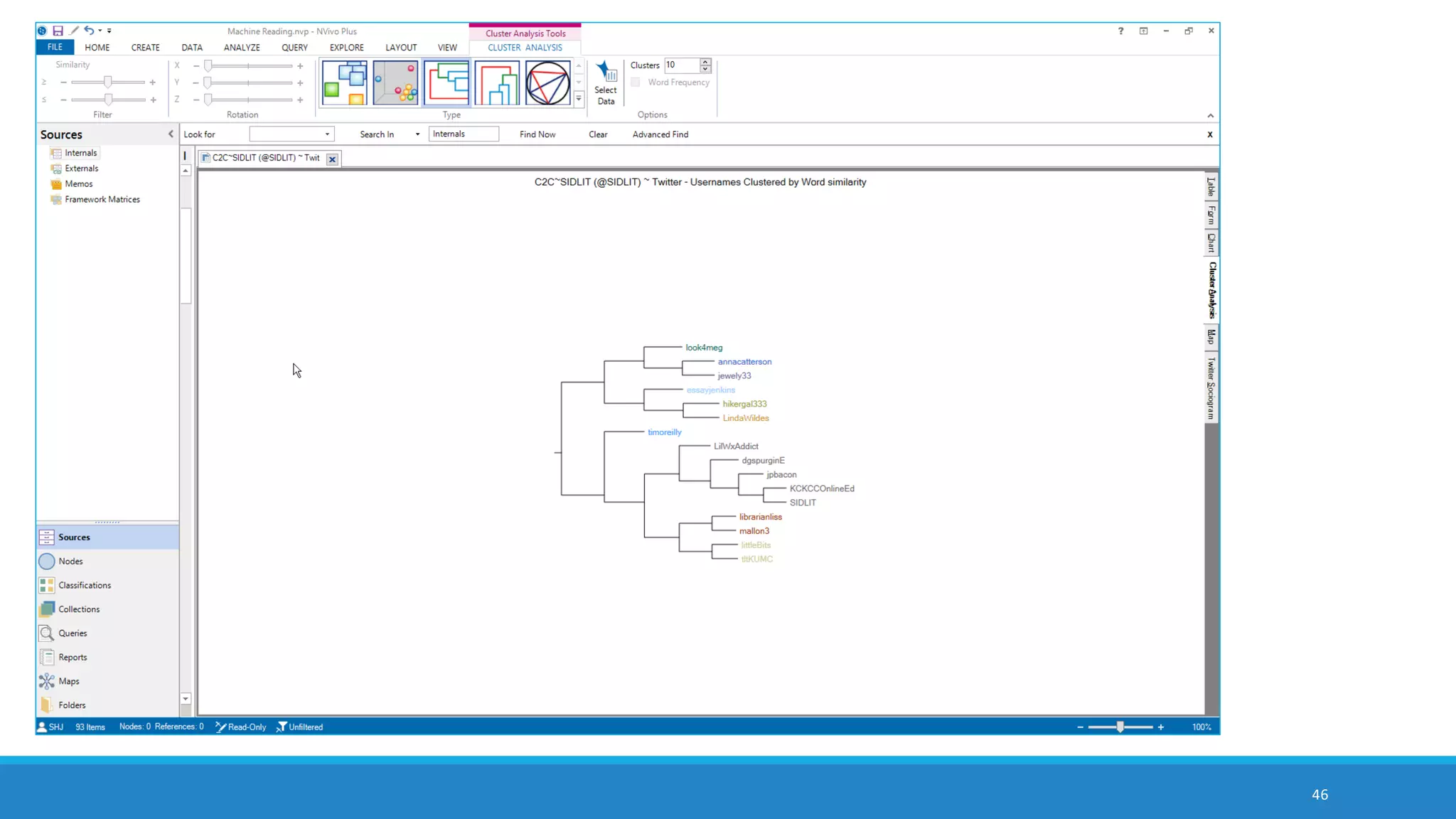Click the Unfiltered status bar filter toggle
The height and width of the screenshot is (819, 1456).
(x=300, y=727)
